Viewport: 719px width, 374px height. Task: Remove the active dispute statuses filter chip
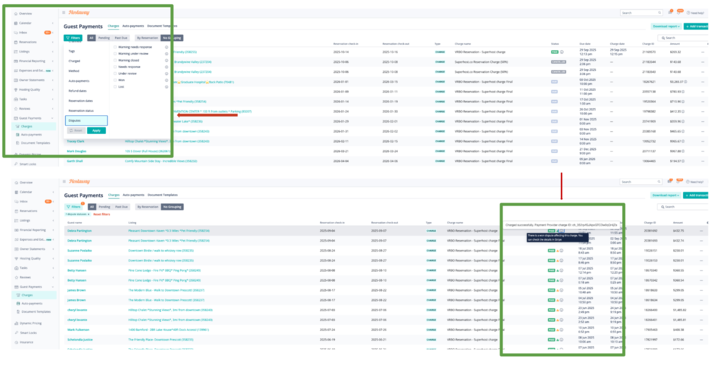tap(89, 214)
